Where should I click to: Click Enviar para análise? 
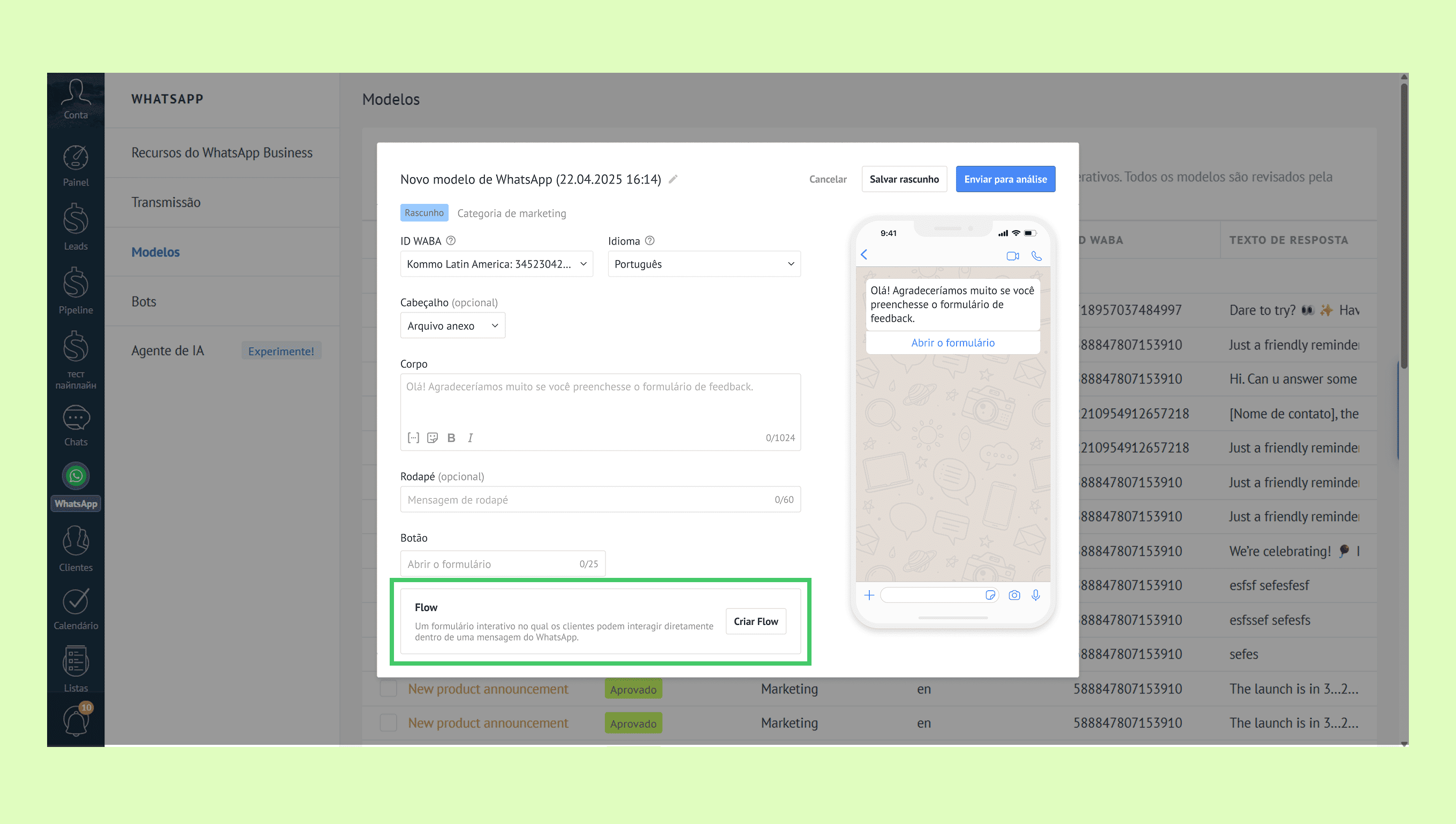(x=1005, y=179)
